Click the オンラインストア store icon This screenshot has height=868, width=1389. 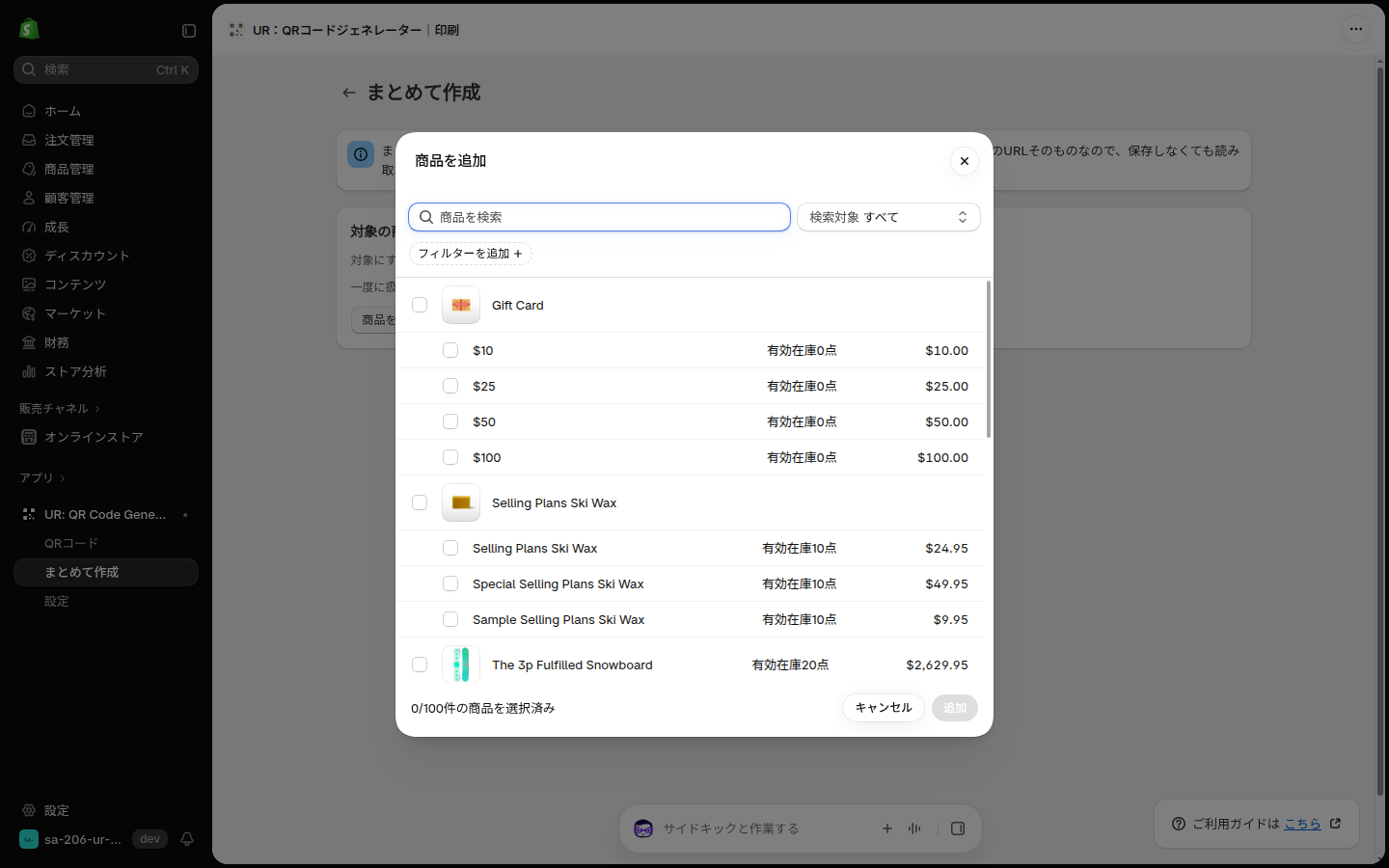tap(29, 437)
